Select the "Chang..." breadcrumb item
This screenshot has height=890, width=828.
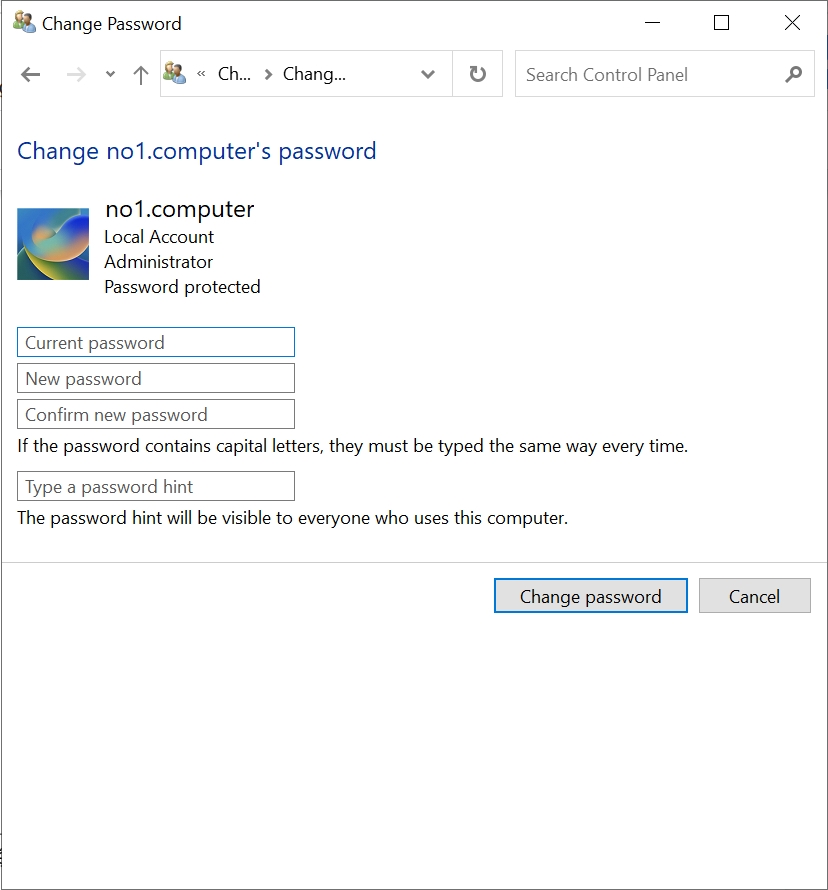314,74
